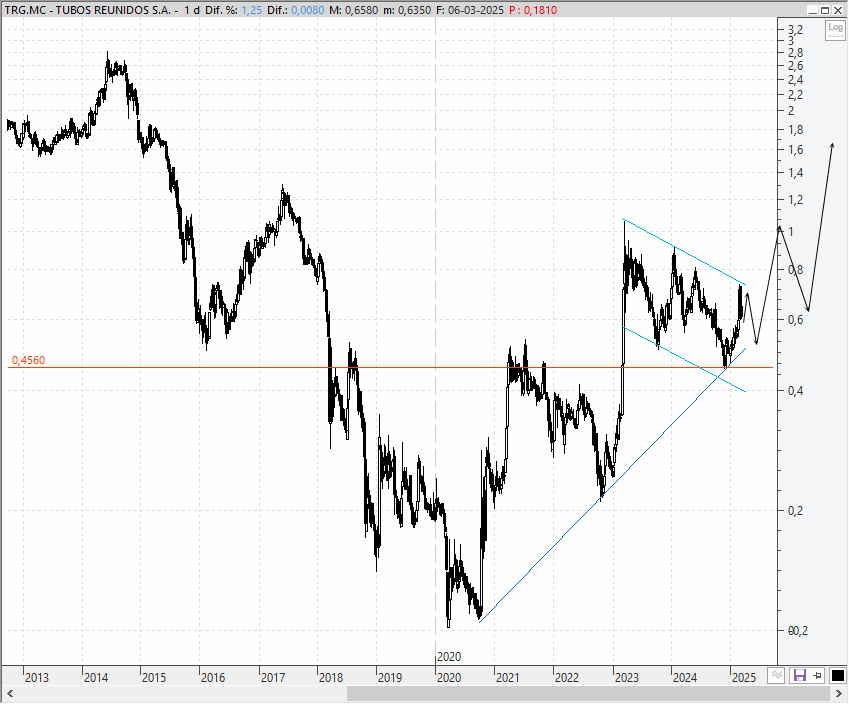This screenshot has height=704, width=849.
Task: Click the pin icon beside save
Action: 817,675
